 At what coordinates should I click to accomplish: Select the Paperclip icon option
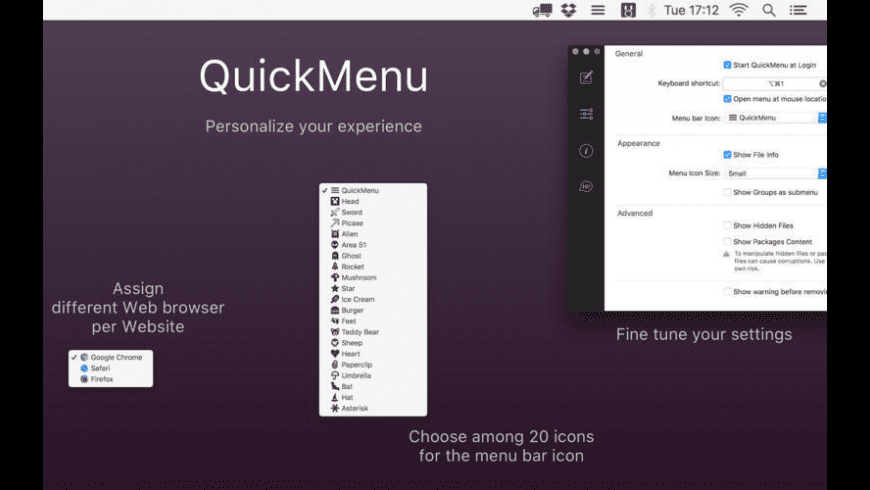[x=373, y=365]
